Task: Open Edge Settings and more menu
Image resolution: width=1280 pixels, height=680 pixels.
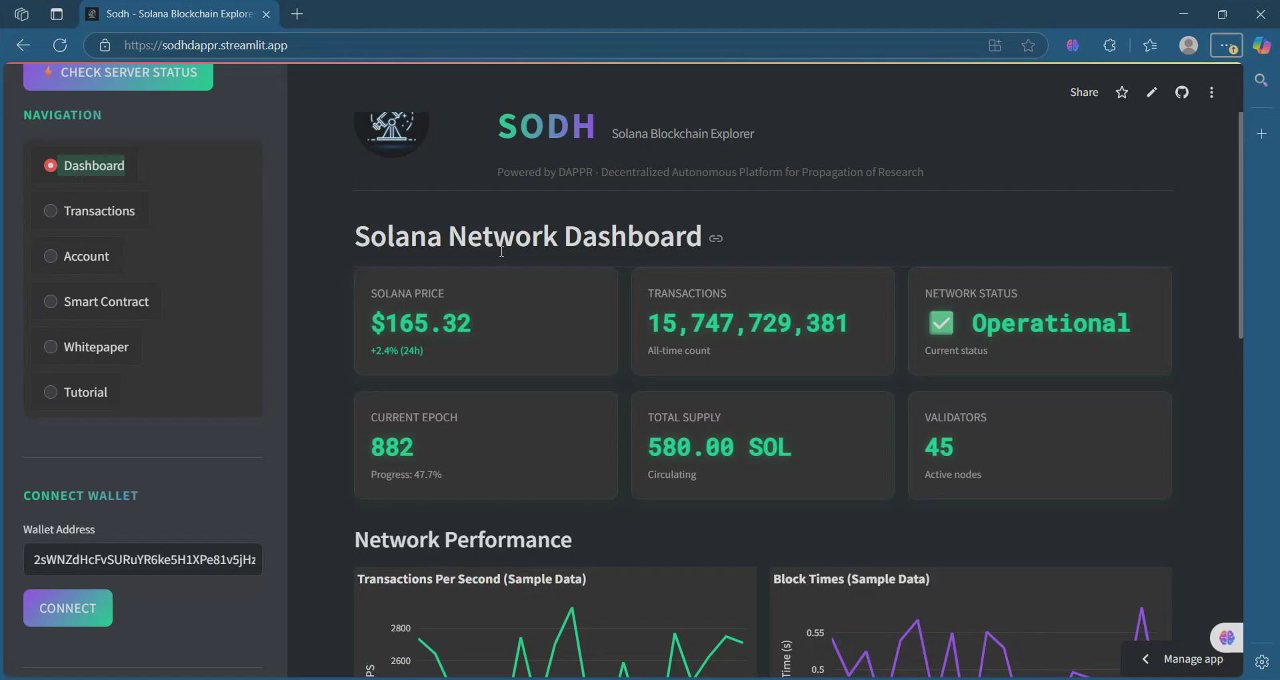Action: click(x=1226, y=45)
